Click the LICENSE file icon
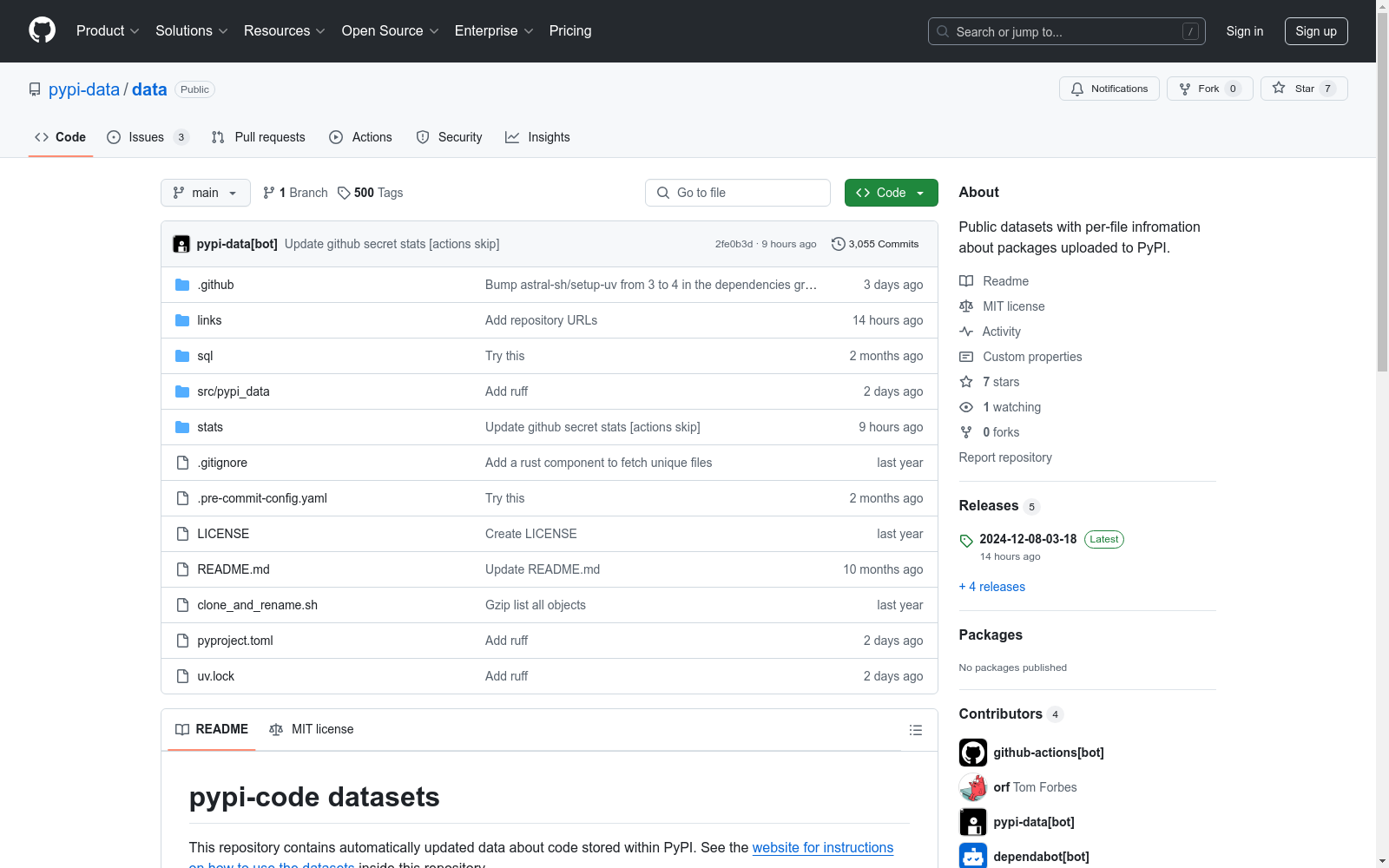 pyautogui.click(x=182, y=534)
